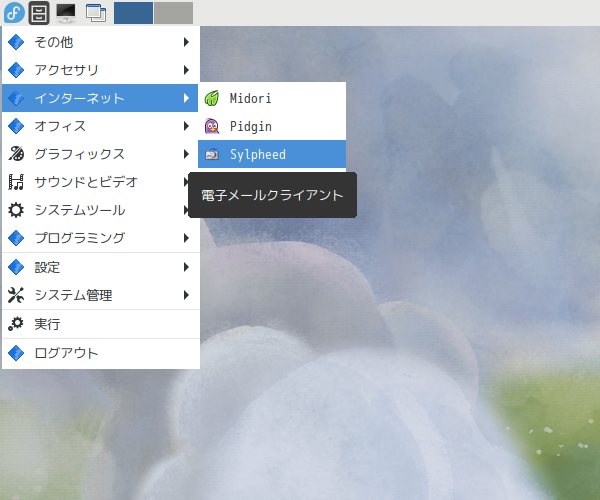600x500 pixels.
Task: Launch the terminal monitor icon in panel
Action: (66, 13)
